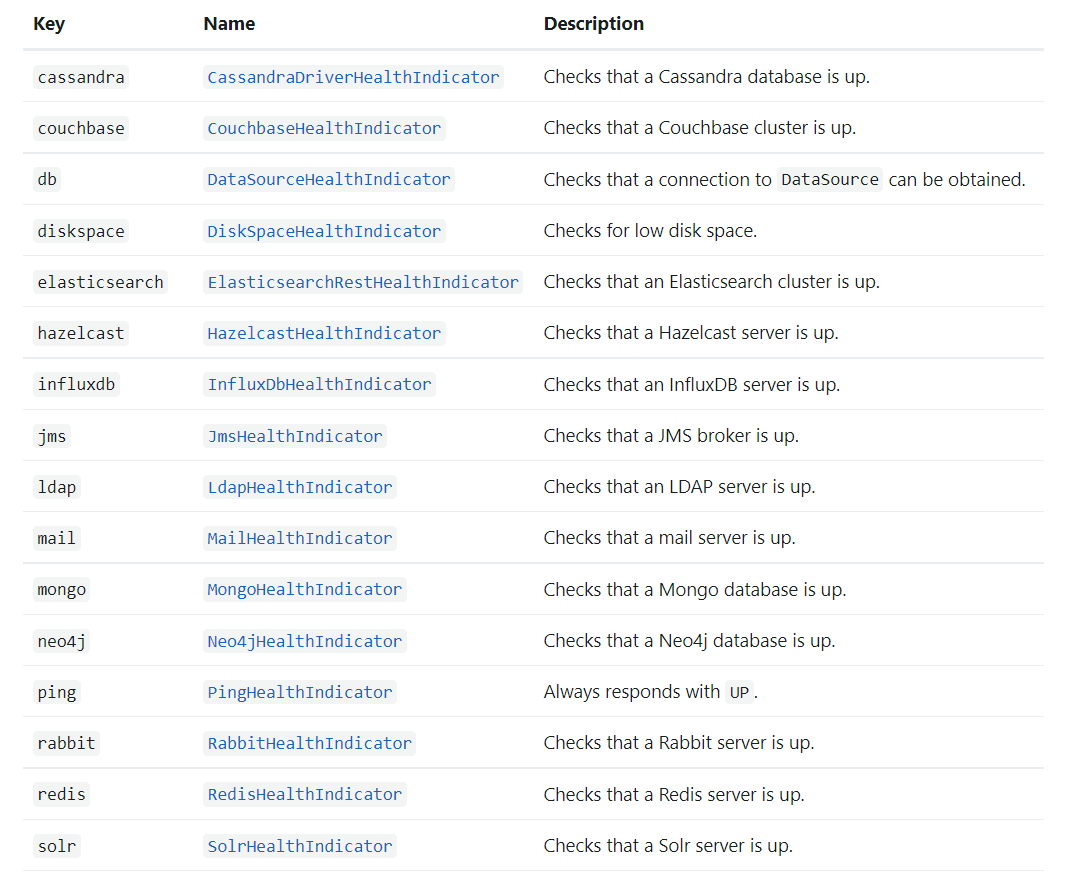Screen dimensions: 1076x873
Task: Open the Neo4jHealthIndicator link
Action: (x=305, y=642)
